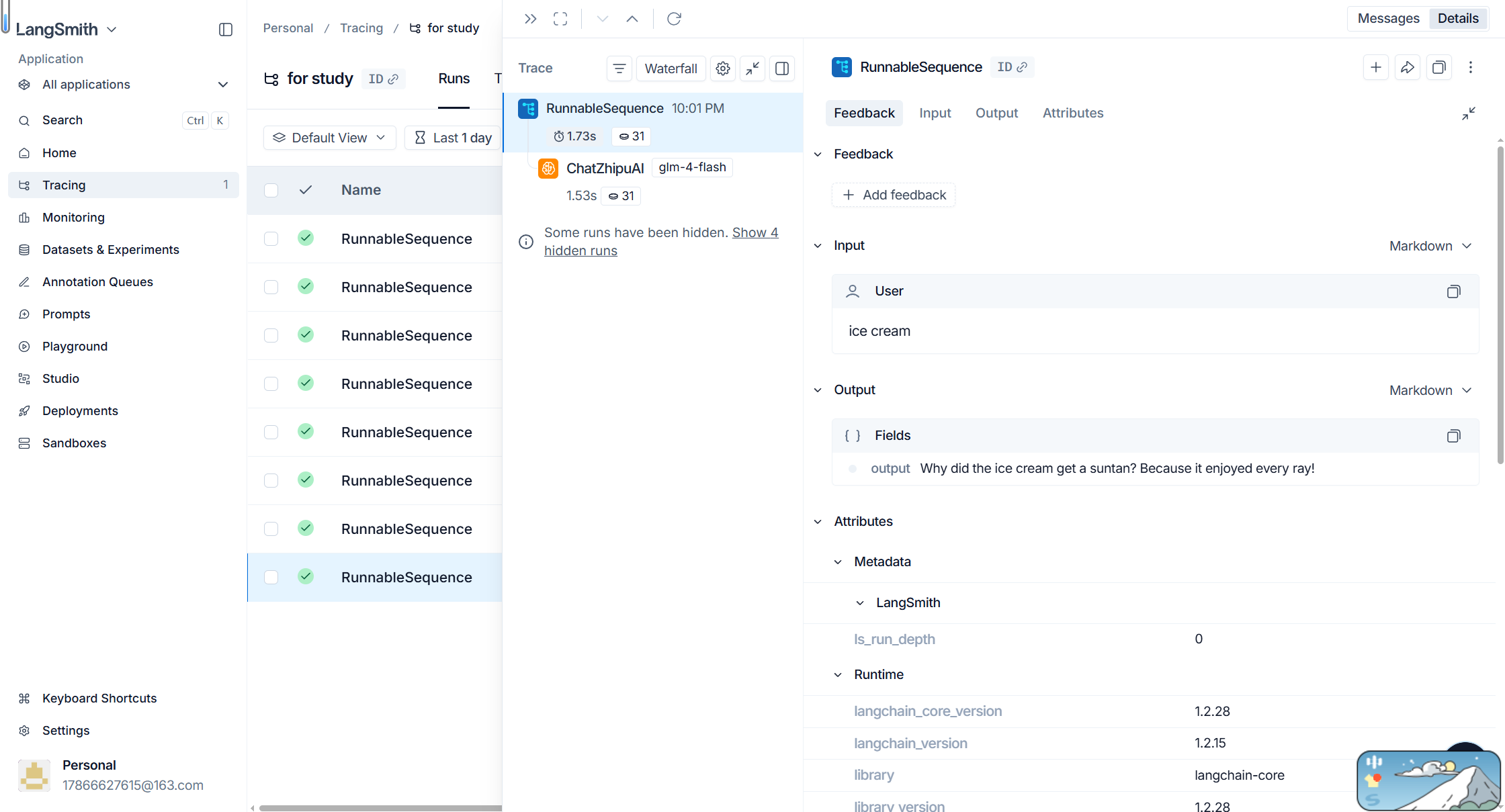Screen dimensions: 1505x812
Task: Go to previous run with up arrow
Action: tap(632, 19)
